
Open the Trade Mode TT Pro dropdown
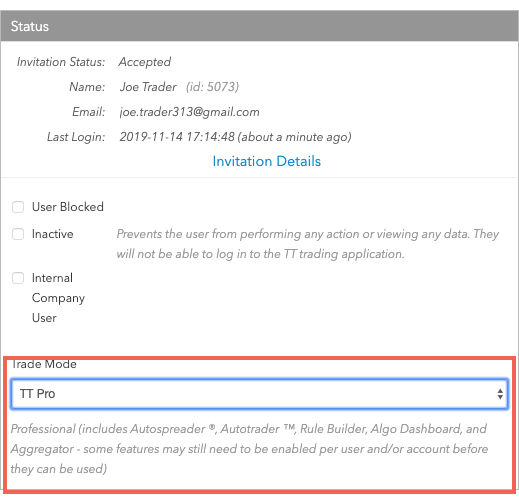(x=259, y=394)
